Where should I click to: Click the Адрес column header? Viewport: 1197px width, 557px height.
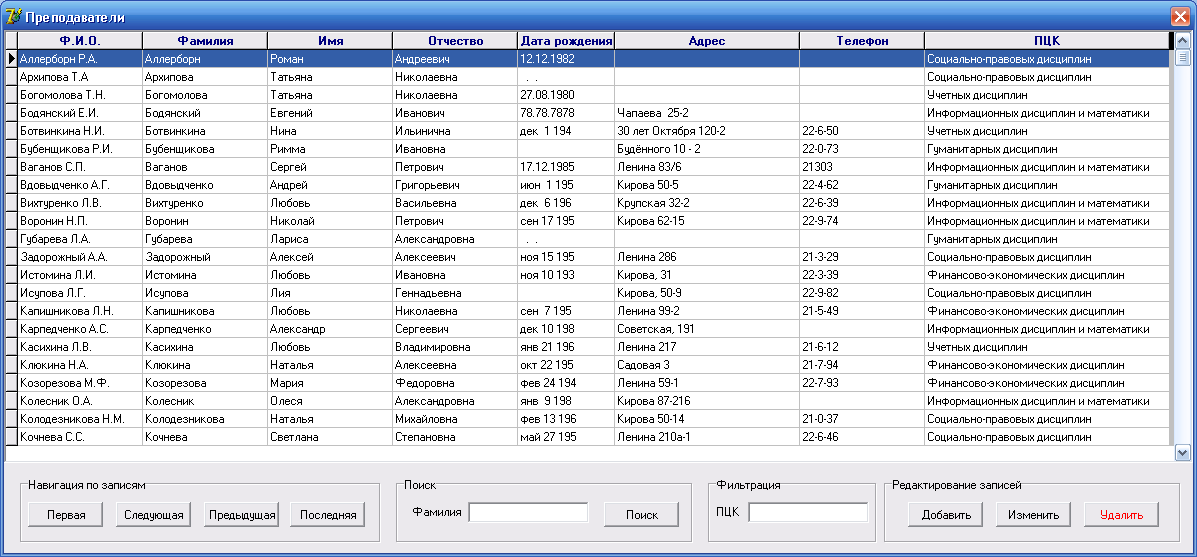pyautogui.click(x=707, y=40)
